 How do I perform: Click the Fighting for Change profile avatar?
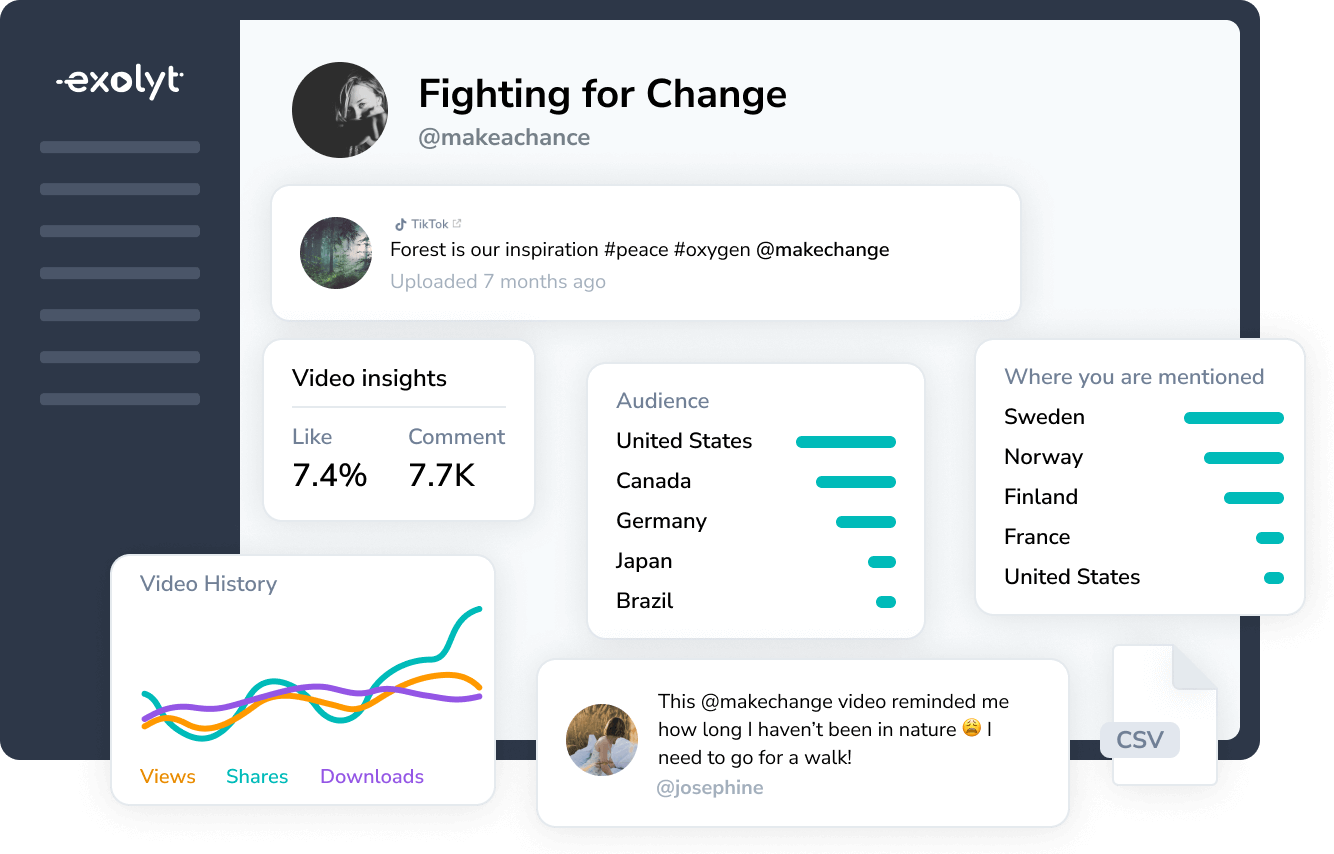(x=340, y=110)
